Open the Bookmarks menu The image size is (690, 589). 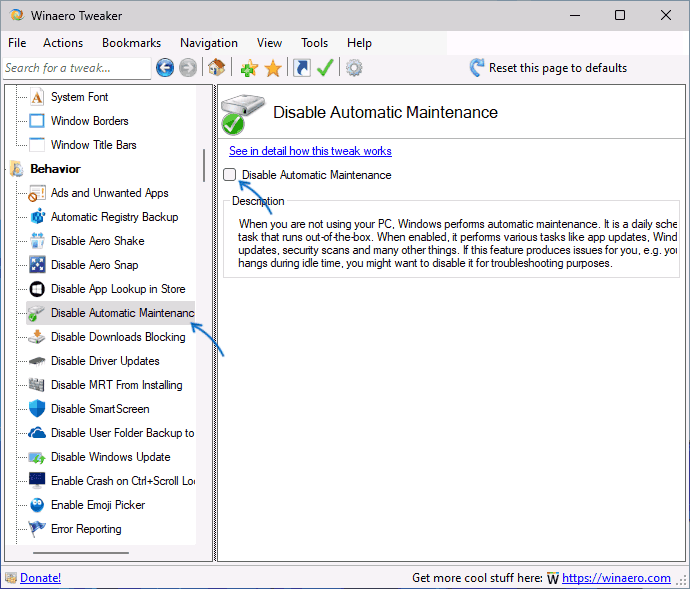[131, 43]
